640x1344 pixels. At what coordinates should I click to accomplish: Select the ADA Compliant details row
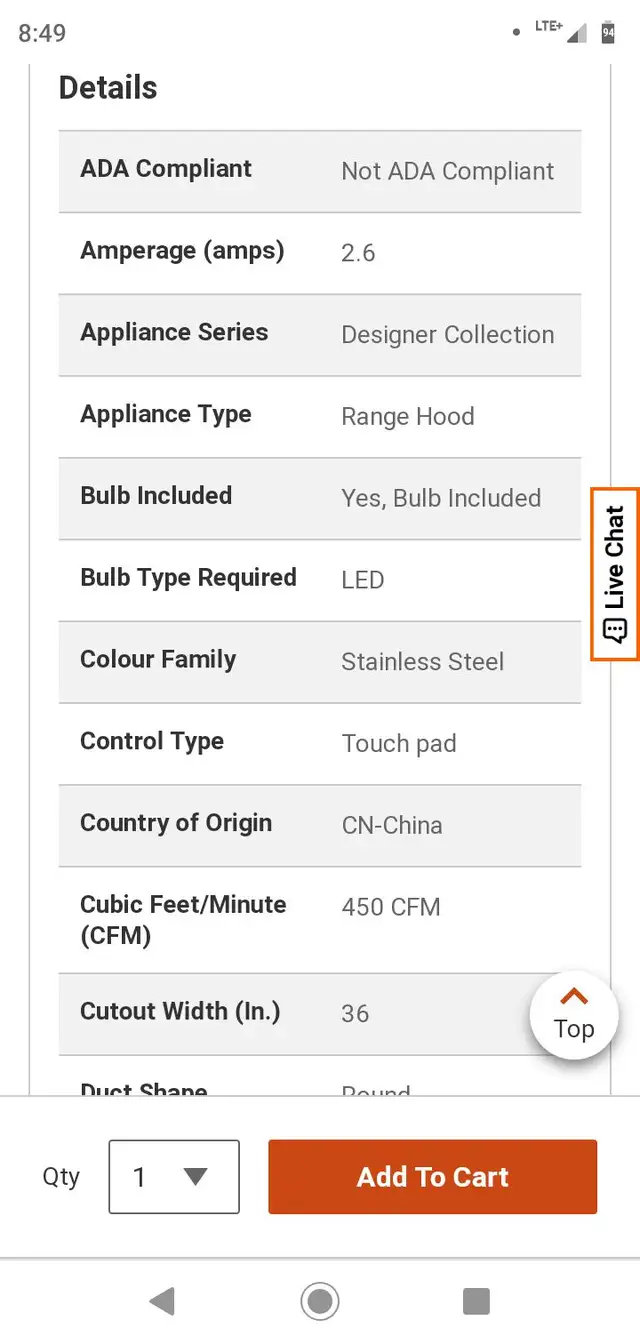click(x=319, y=171)
